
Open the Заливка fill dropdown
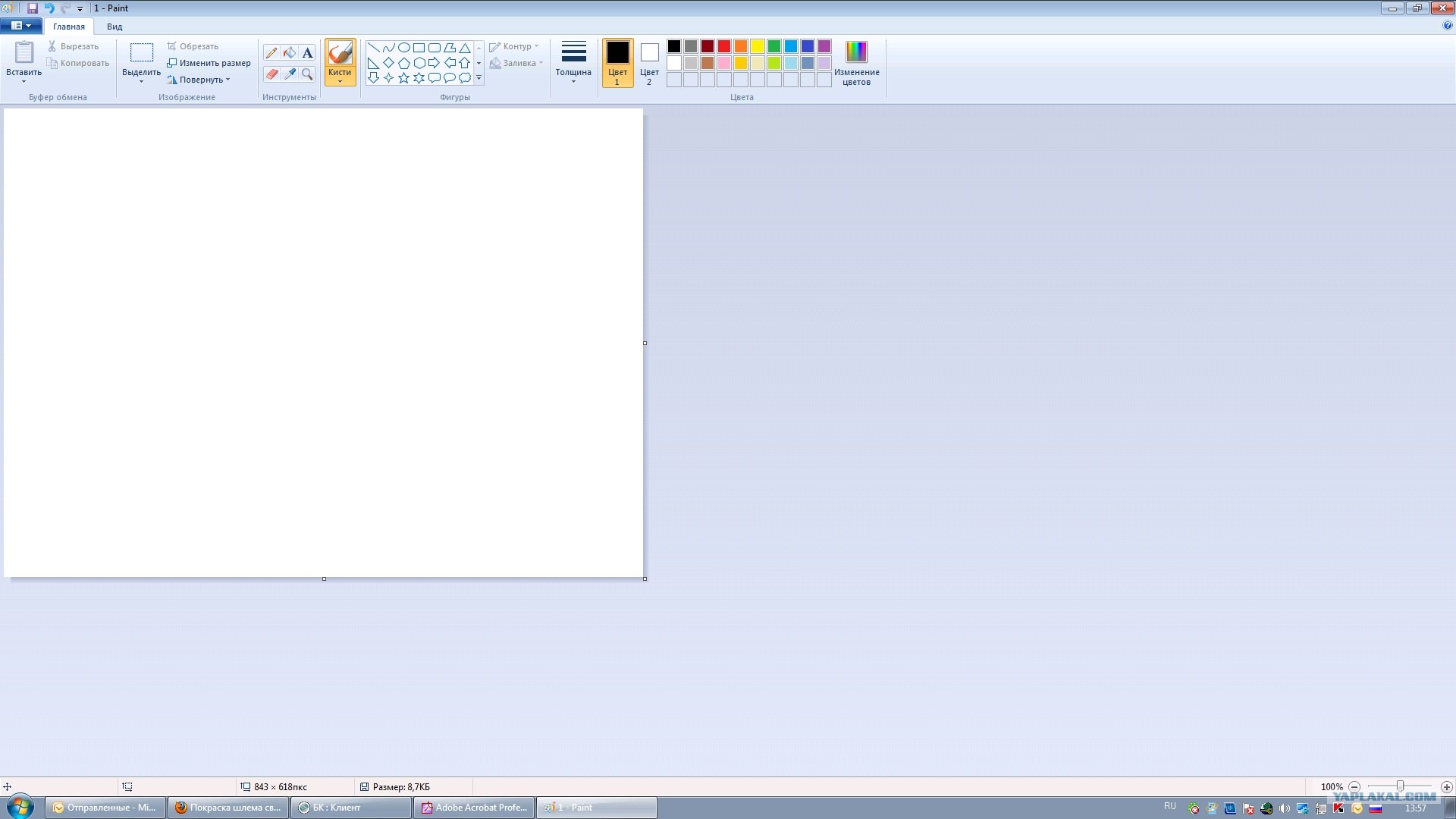[x=516, y=63]
